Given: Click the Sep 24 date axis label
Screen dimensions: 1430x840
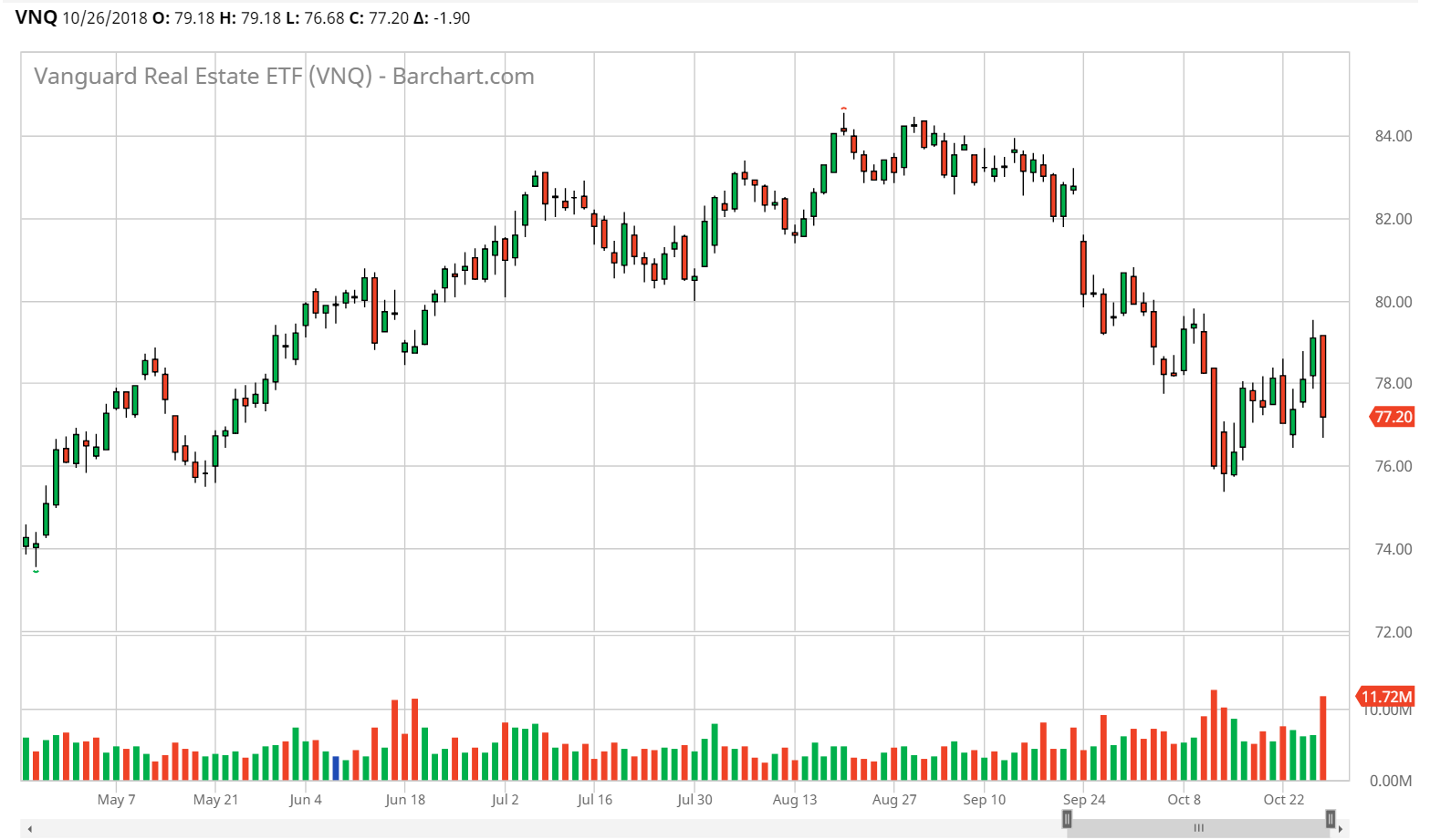Looking at the screenshot, I should [x=1084, y=800].
